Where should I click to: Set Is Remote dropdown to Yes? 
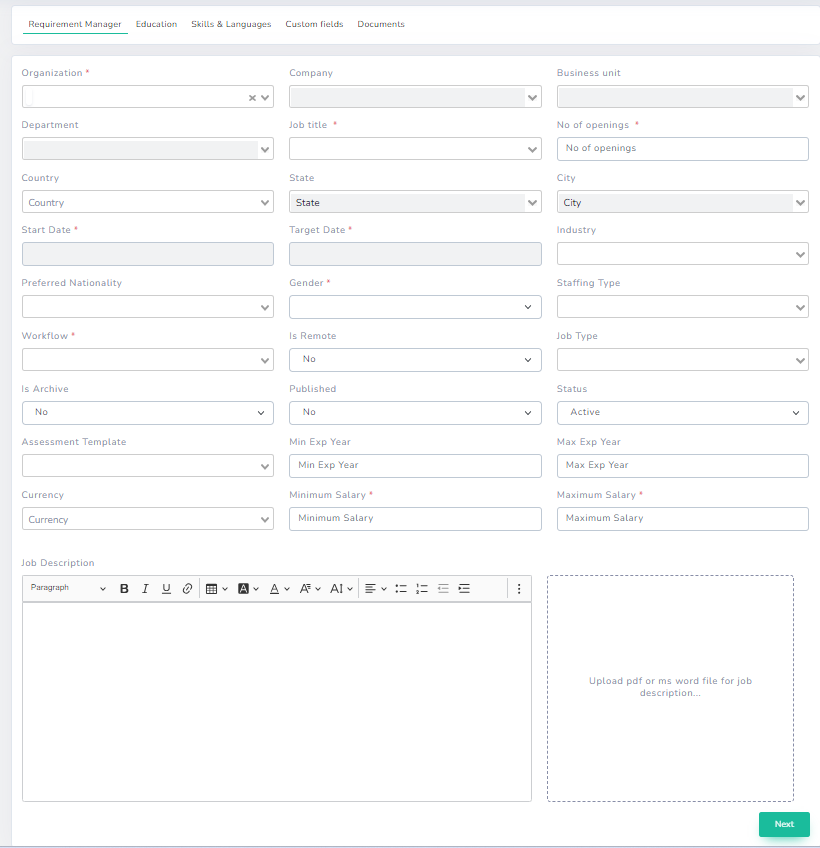pyautogui.click(x=414, y=359)
